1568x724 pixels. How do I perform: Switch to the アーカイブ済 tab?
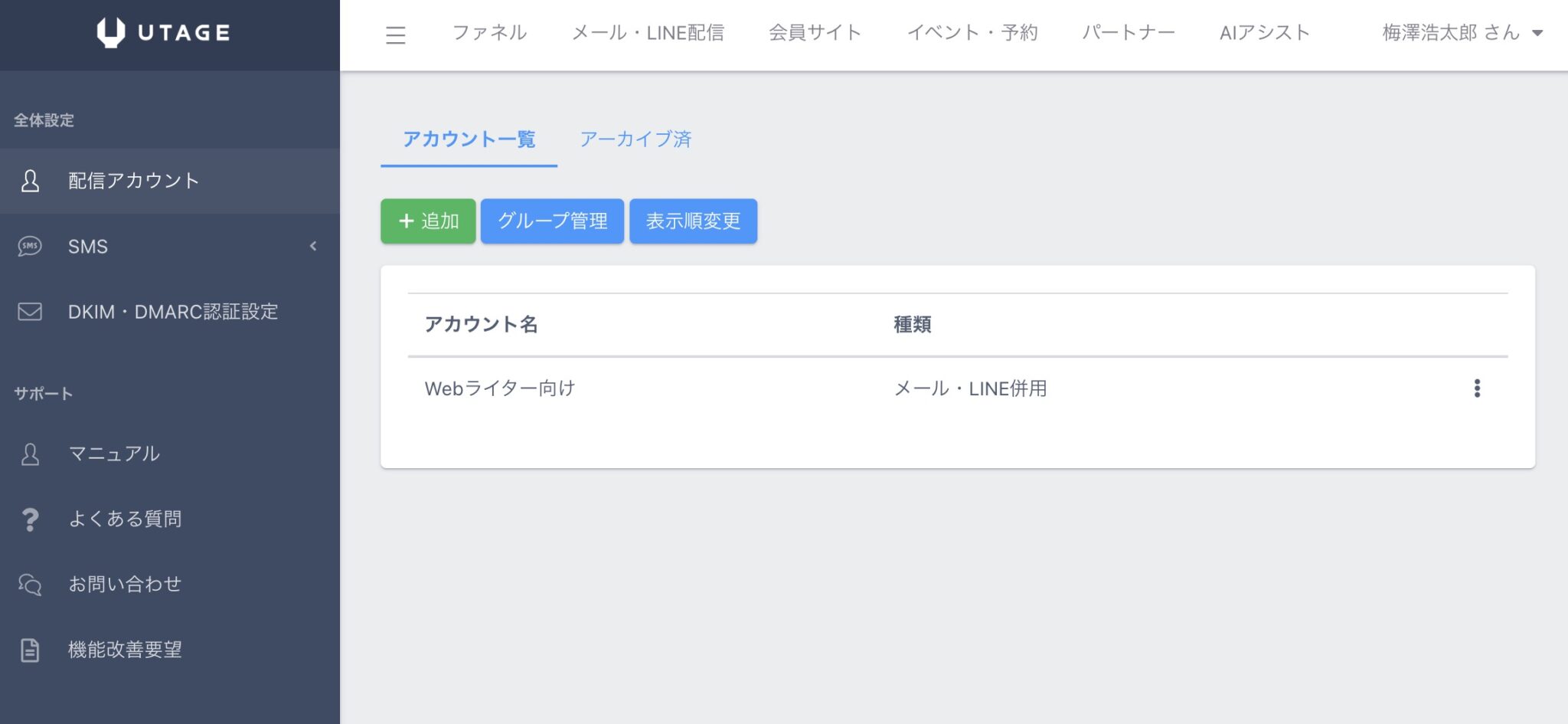point(636,139)
